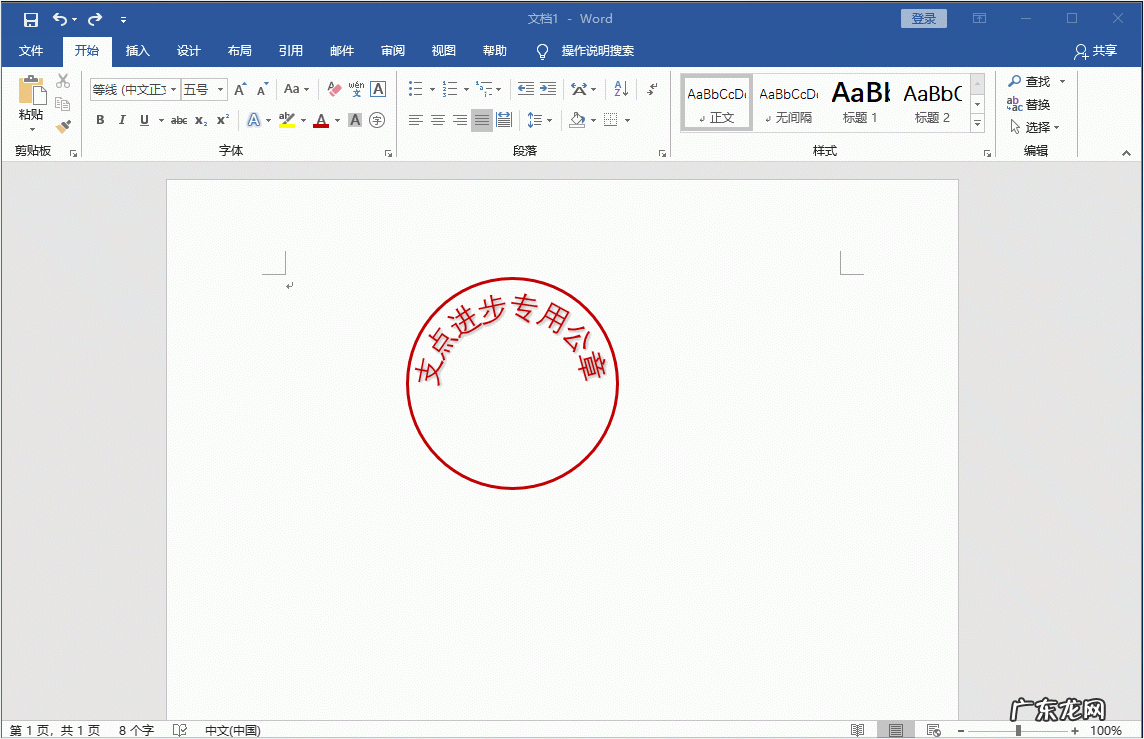The width and height of the screenshot is (1144, 739).
Task: Toggle Bold formatting
Action: click(x=100, y=120)
